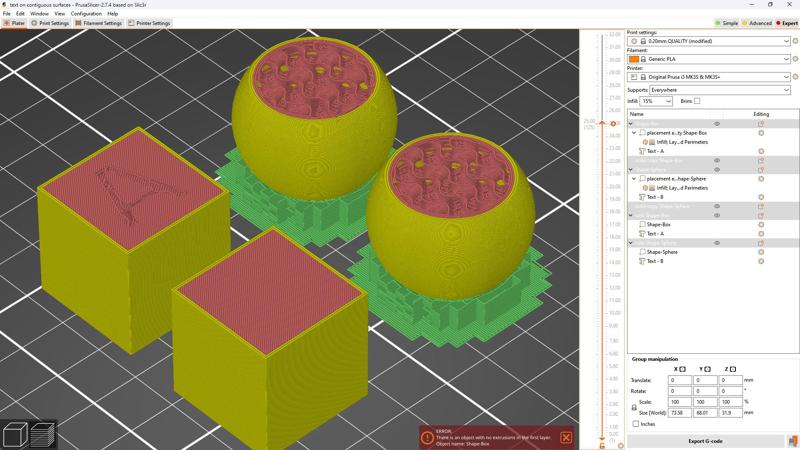Open the Edit menu
The height and width of the screenshot is (450, 800).
20,14
